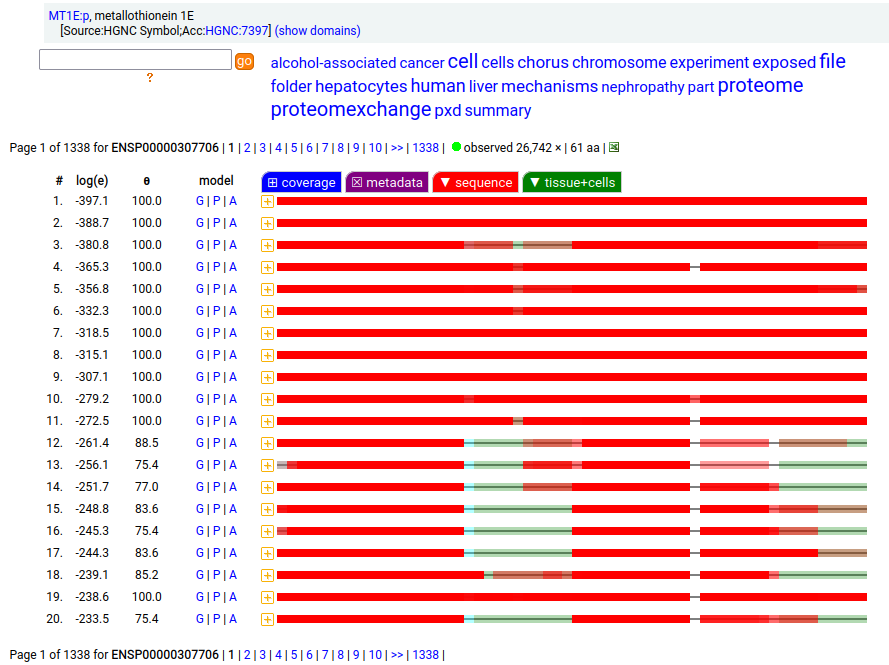The height and width of the screenshot is (665, 889).
Task: Click the 'nephropathy' tag word
Action: (643, 87)
